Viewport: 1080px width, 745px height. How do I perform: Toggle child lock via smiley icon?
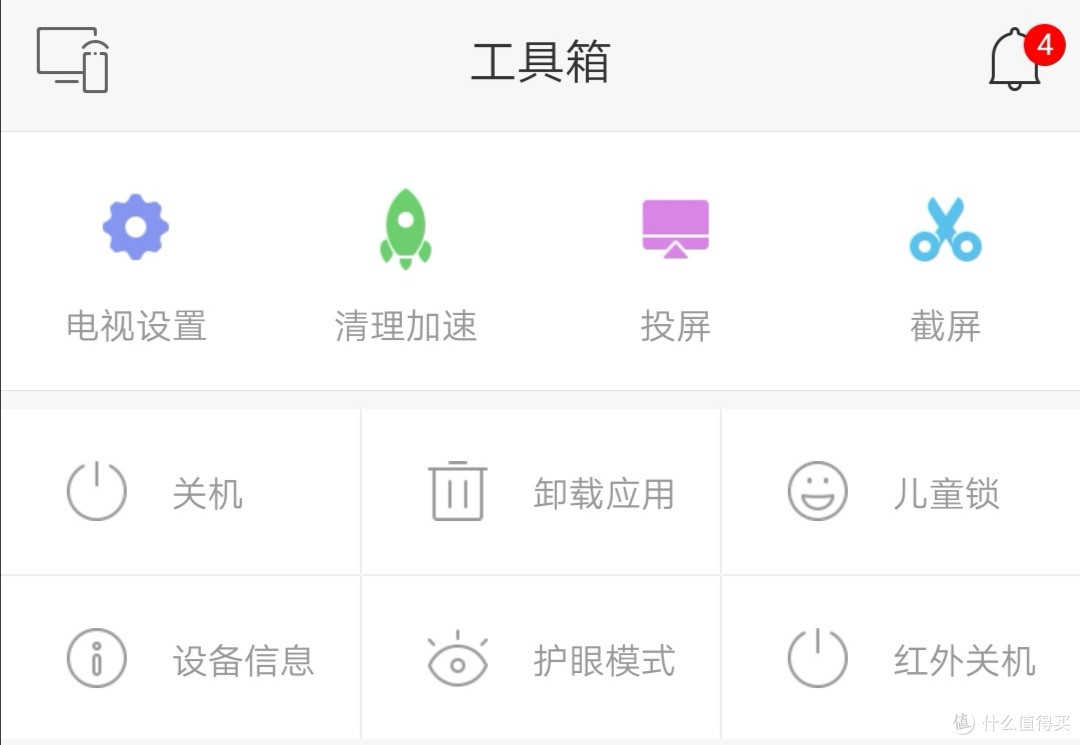(817, 491)
